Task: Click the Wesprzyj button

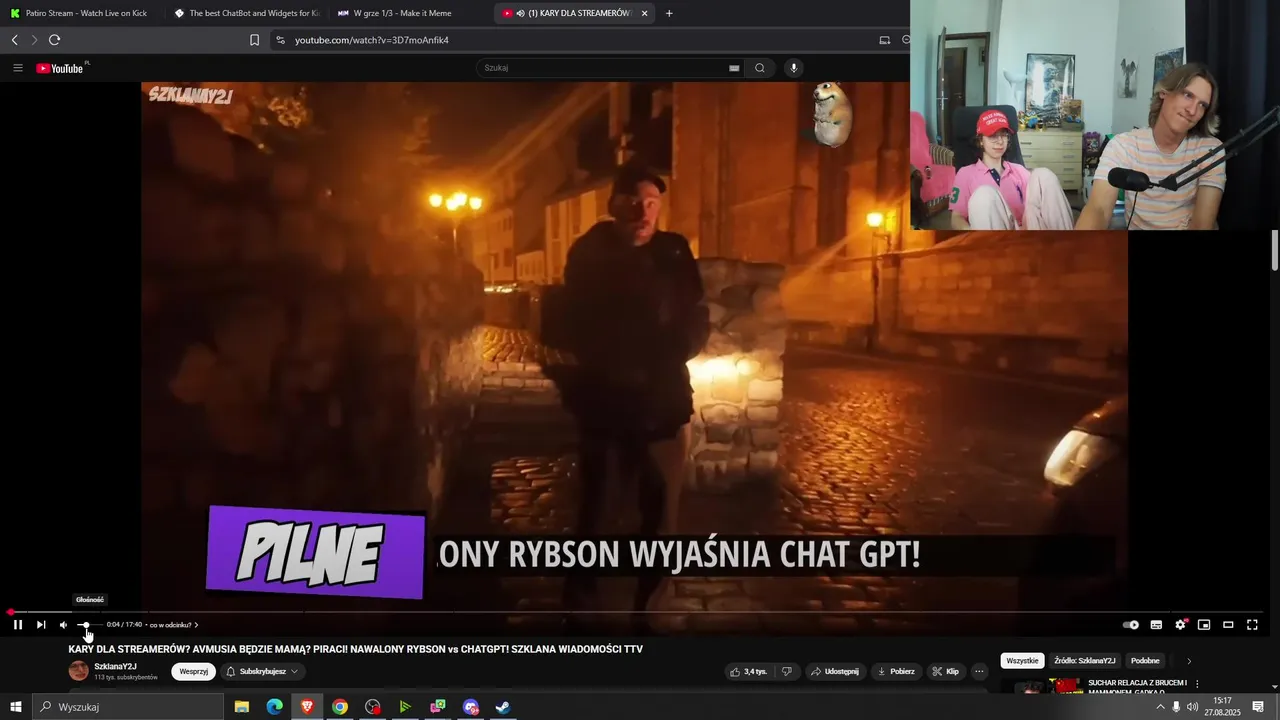Action: pos(193,671)
